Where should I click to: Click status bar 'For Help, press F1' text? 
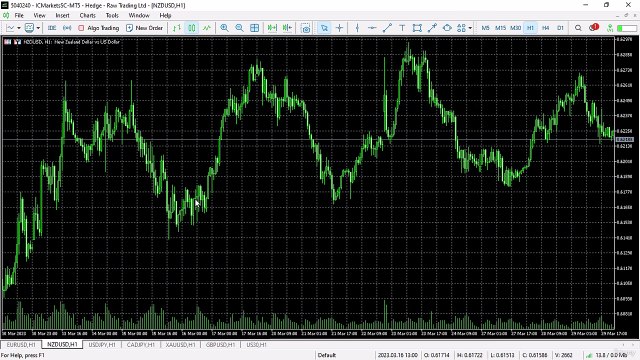tap(23, 355)
